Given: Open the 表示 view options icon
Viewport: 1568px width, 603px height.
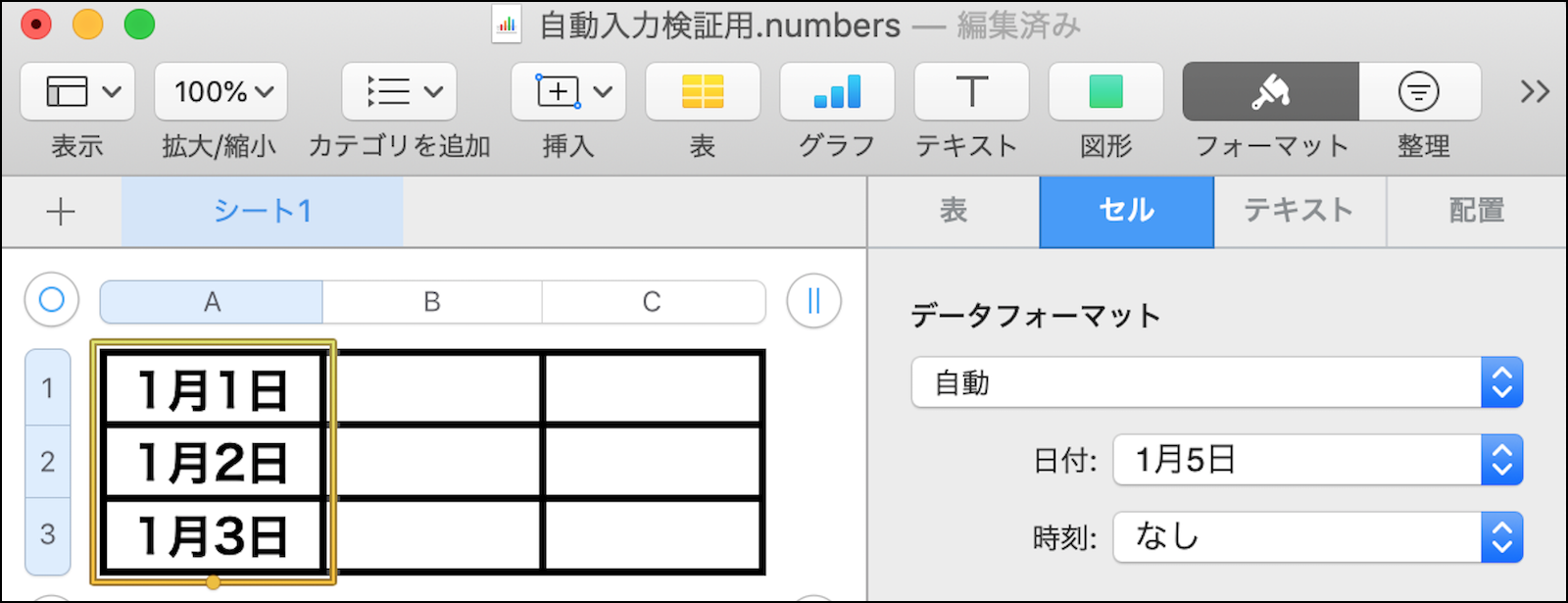Looking at the screenshot, I should [77, 91].
